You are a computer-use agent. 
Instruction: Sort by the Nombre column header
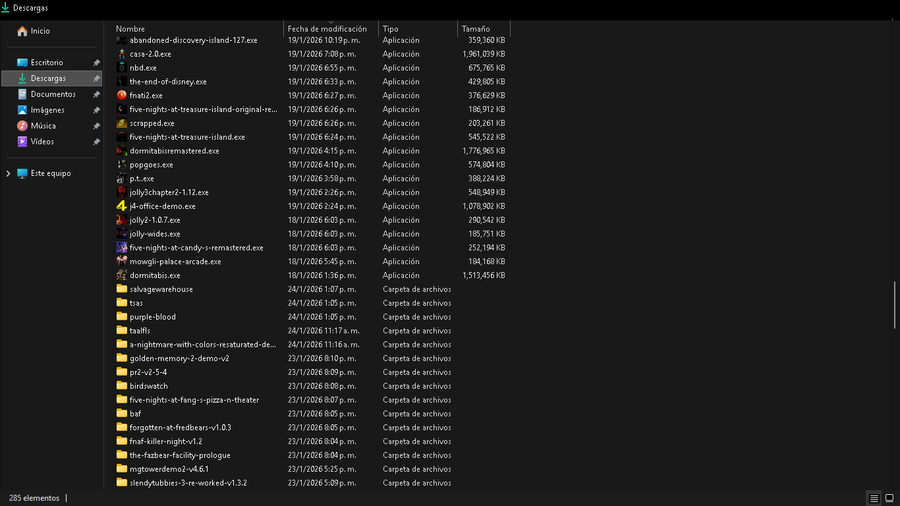click(x=130, y=29)
